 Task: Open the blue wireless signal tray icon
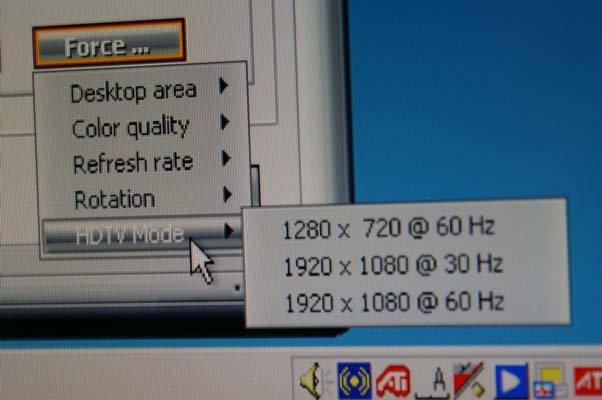(x=354, y=381)
